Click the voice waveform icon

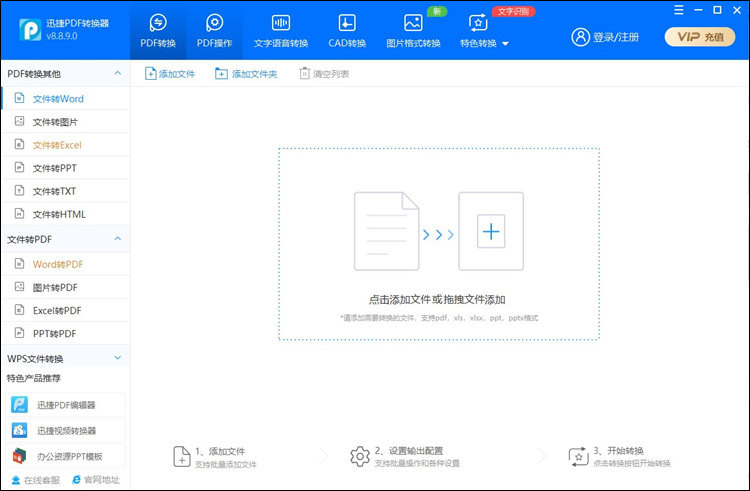(x=281, y=22)
